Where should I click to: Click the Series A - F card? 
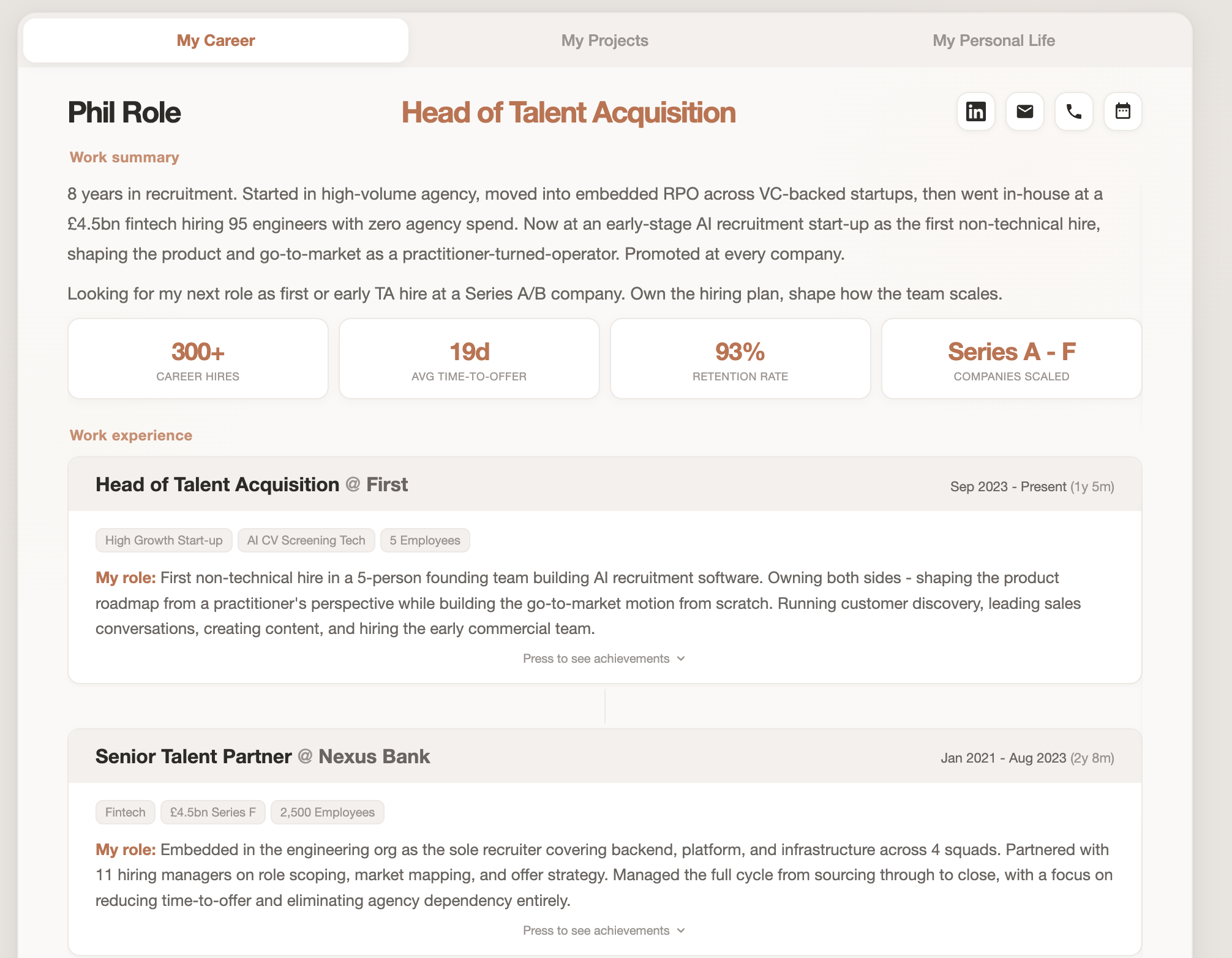[1012, 358]
